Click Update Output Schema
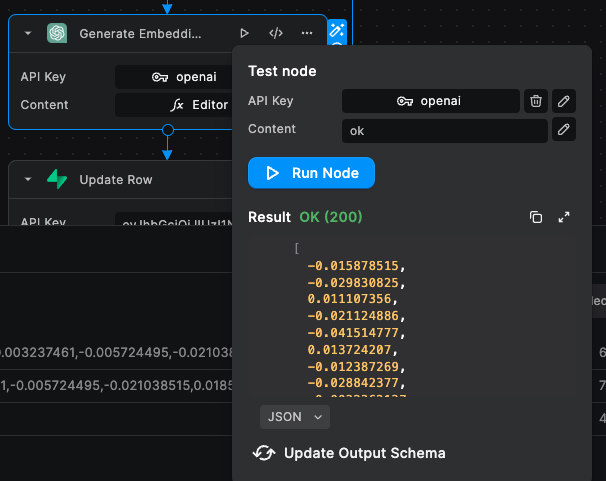 [x=349, y=453]
